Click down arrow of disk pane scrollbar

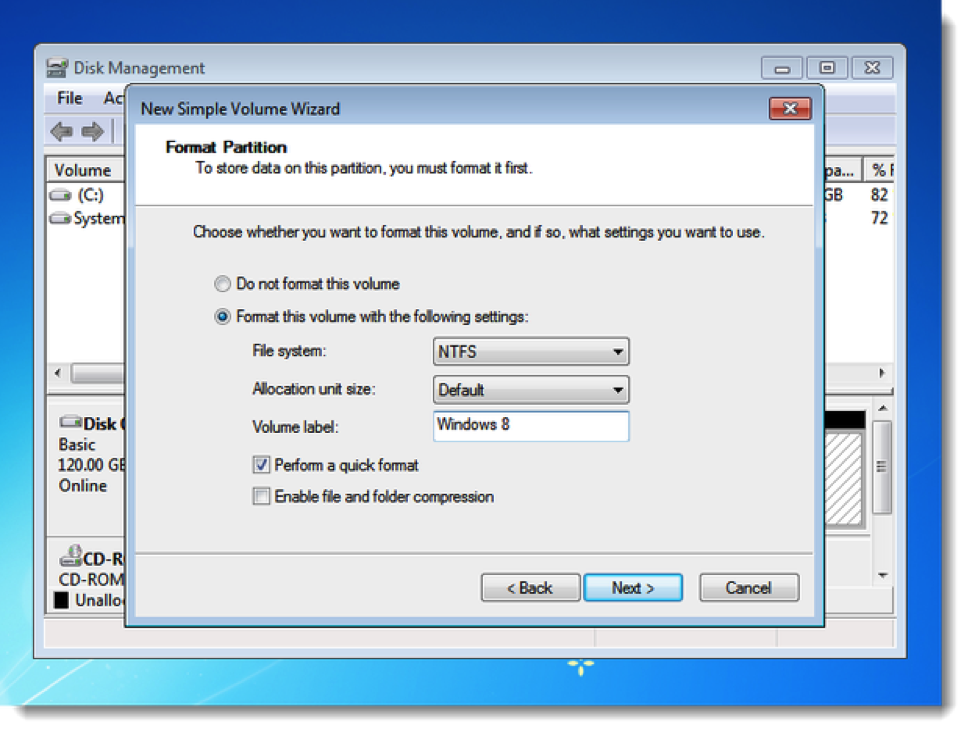tap(883, 575)
